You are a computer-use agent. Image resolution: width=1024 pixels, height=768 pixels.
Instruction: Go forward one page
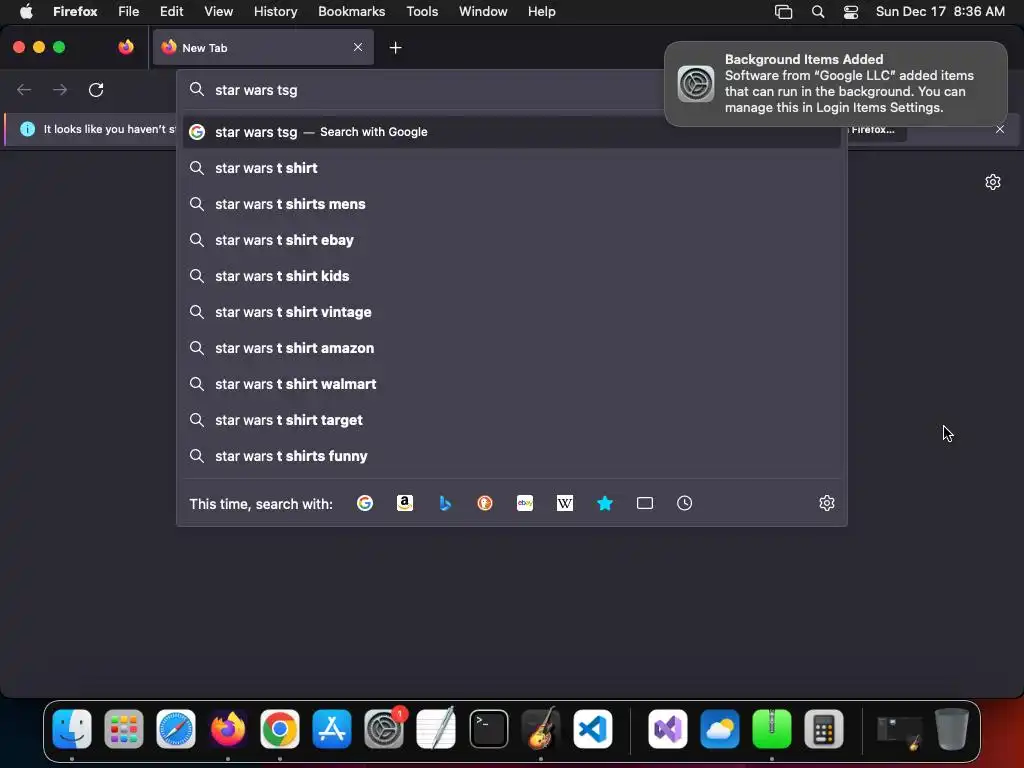tap(60, 89)
